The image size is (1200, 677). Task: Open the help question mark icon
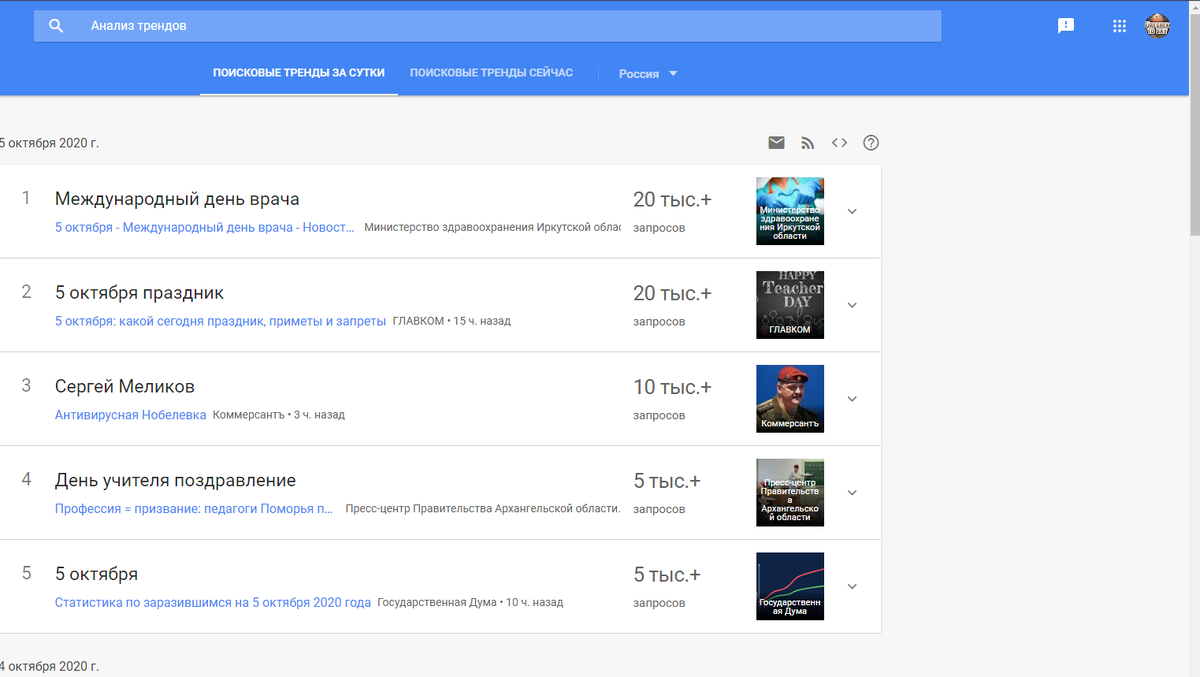click(x=871, y=143)
